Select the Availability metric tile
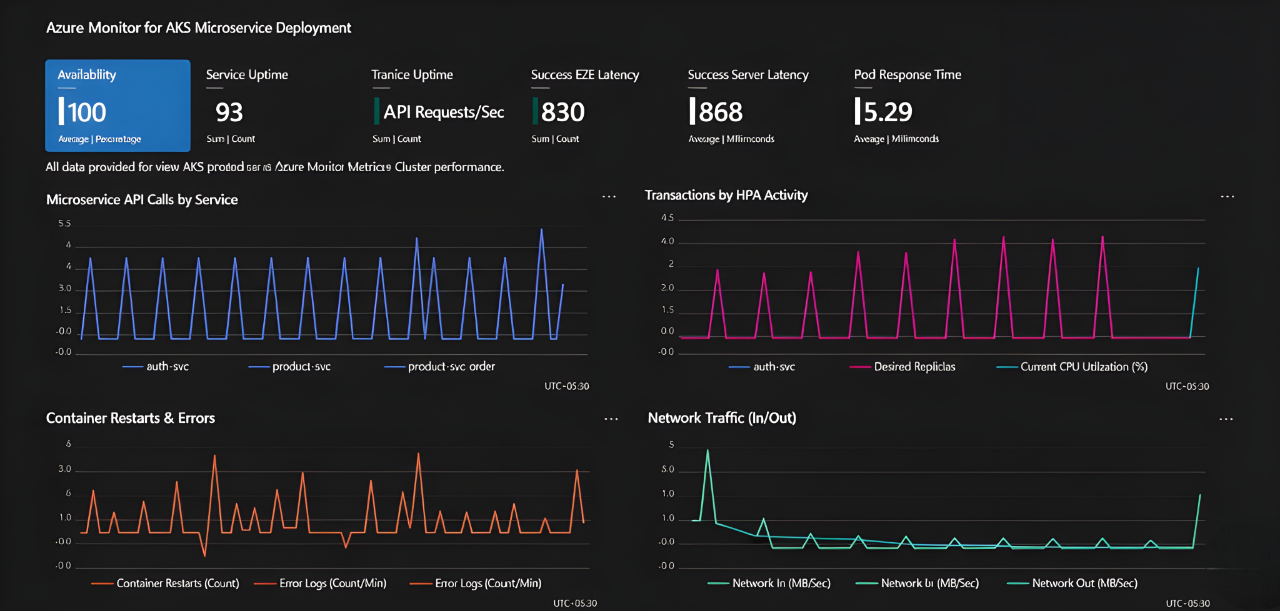This screenshot has height=611, width=1280. [117, 105]
